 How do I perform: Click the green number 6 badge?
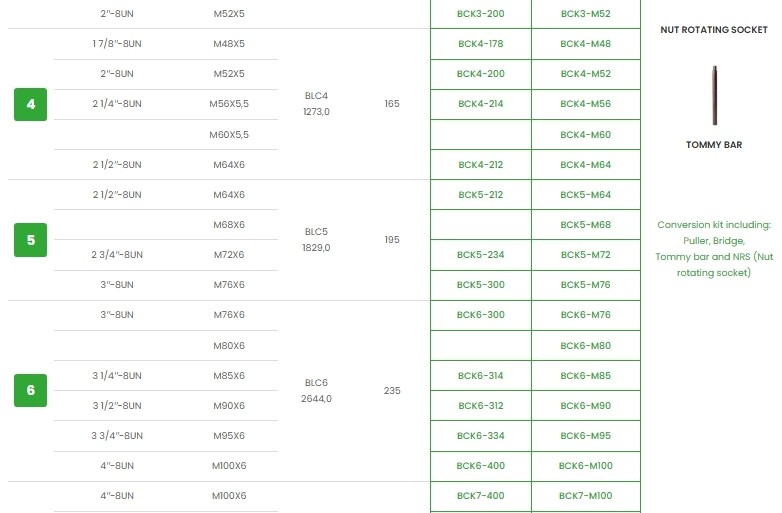30,390
